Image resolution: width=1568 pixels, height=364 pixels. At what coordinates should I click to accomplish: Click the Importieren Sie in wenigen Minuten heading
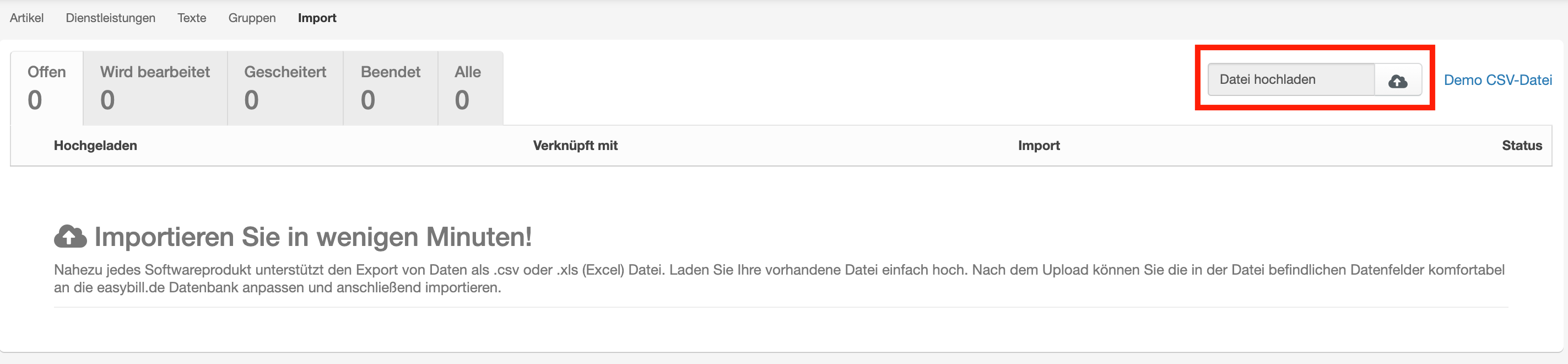tap(313, 237)
